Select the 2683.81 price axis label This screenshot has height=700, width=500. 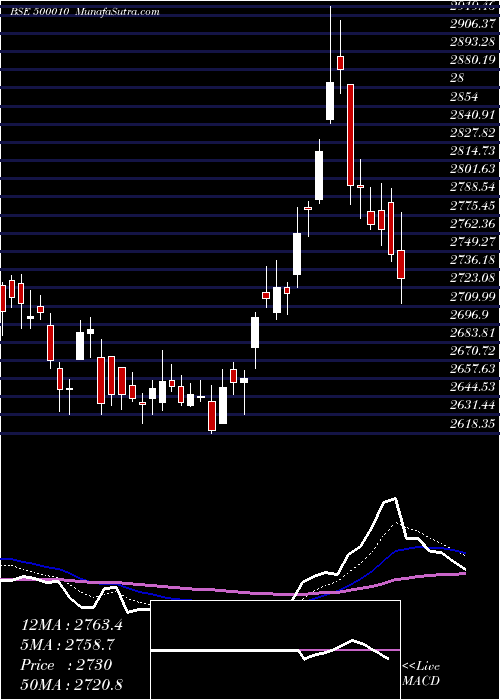473,333
